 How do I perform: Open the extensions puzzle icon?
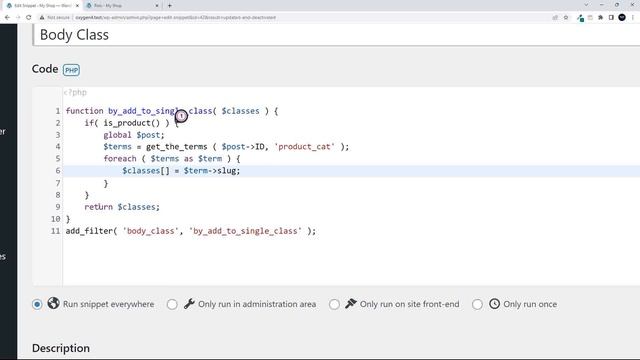(600, 18)
